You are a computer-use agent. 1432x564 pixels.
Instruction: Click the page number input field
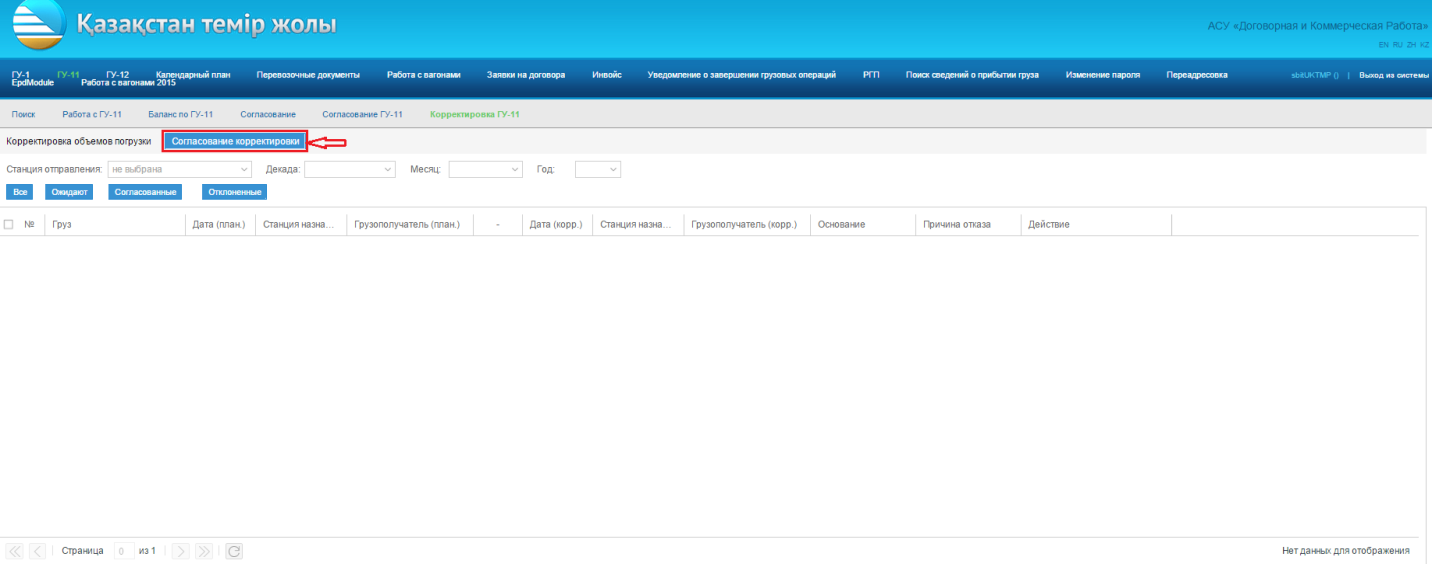click(123, 551)
